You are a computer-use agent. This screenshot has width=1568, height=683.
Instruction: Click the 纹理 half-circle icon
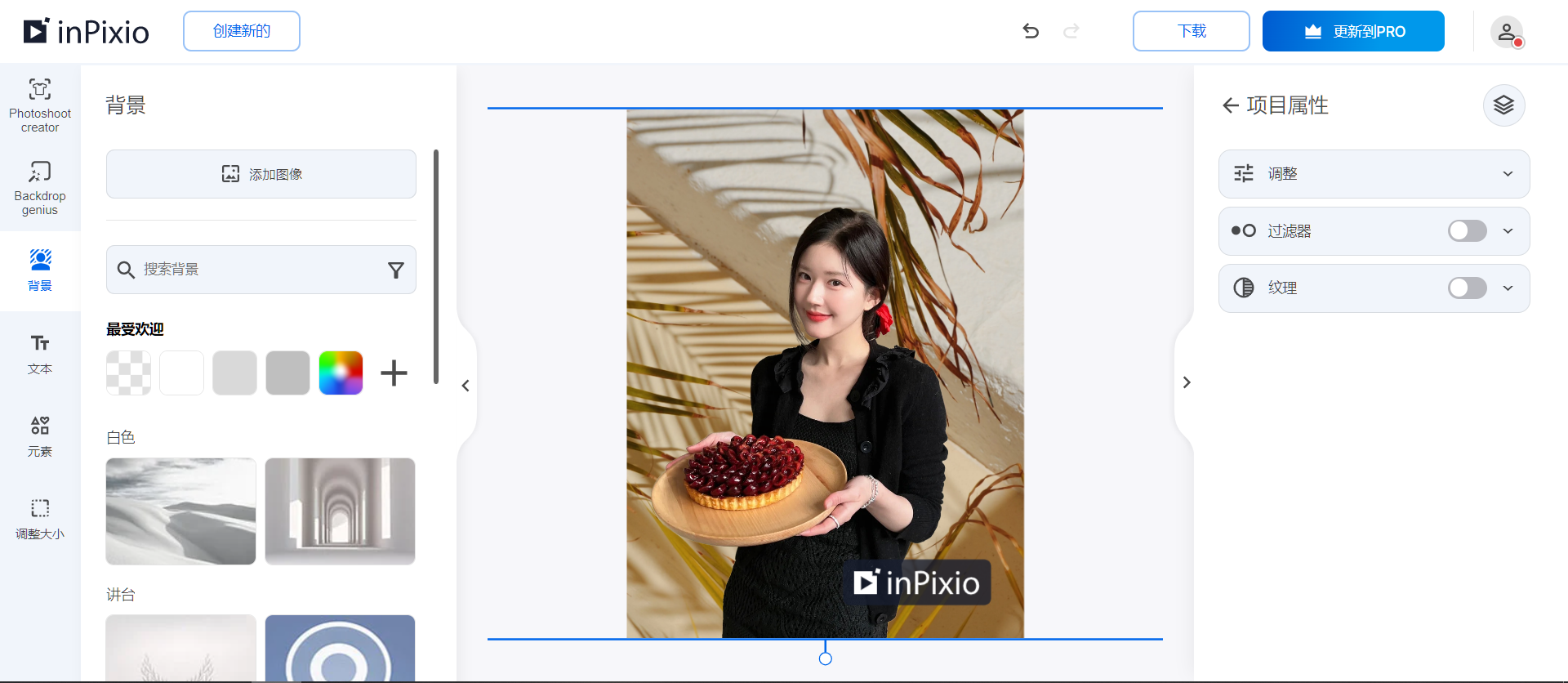click(x=1244, y=288)
